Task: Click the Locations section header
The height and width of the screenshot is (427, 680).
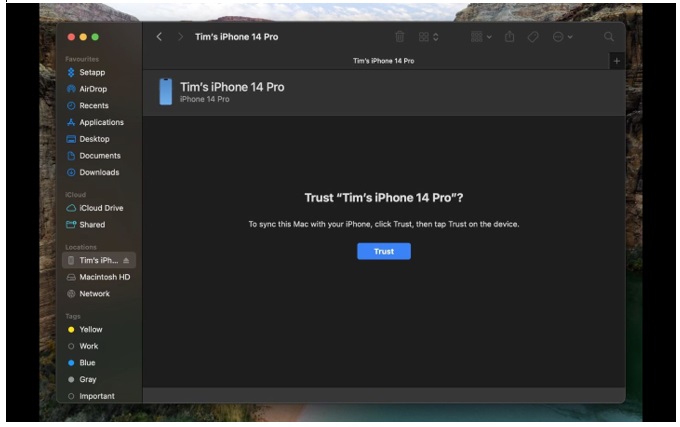Action: click(x=81, y=247)
